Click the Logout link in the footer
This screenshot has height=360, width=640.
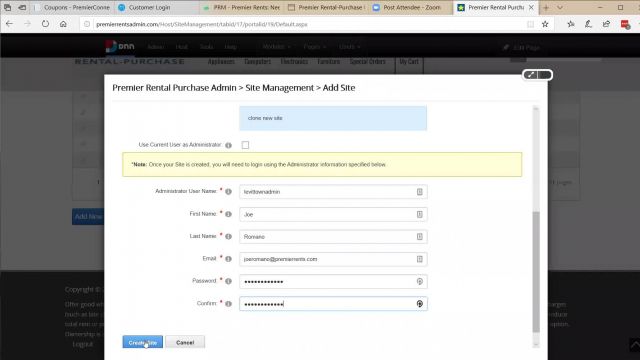[83, 344]
